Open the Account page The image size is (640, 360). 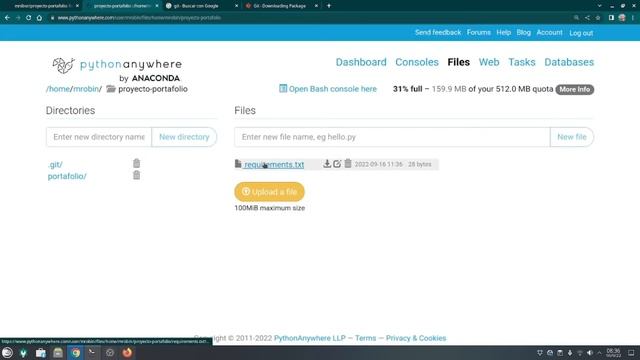[549, 32]
